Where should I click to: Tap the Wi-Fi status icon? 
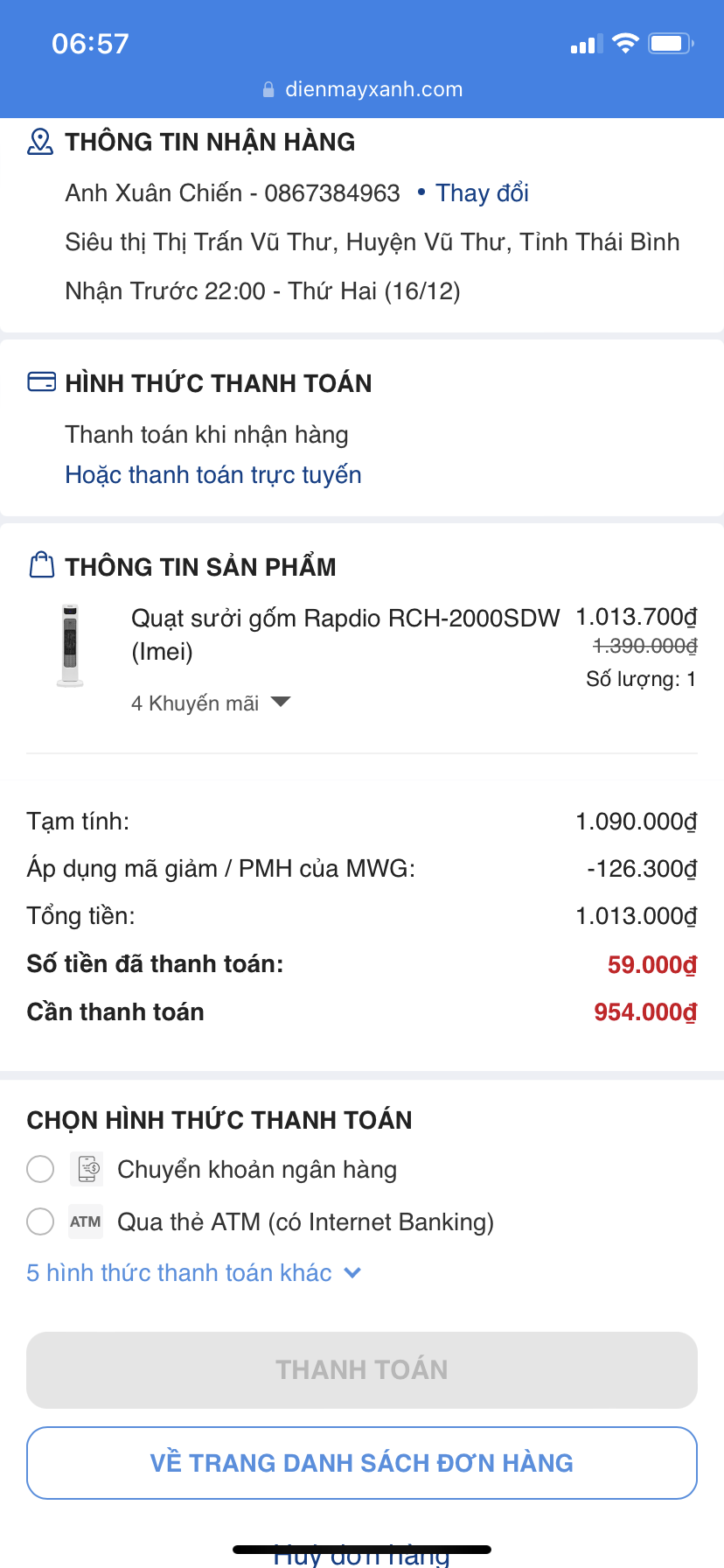click(x=625, y=44)
